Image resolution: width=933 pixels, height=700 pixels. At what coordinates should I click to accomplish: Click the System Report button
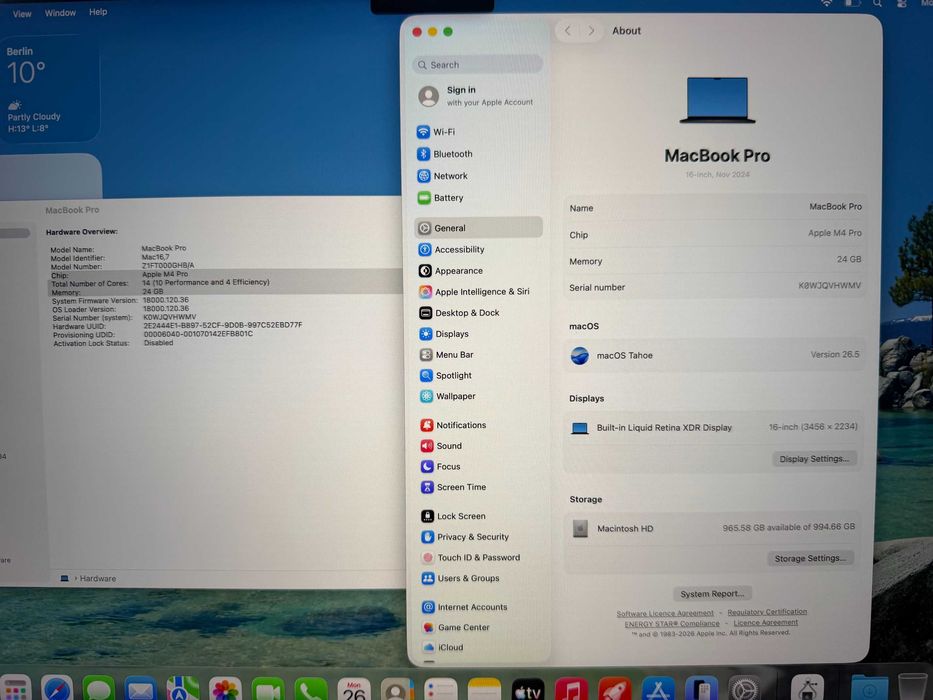point(712,594)
